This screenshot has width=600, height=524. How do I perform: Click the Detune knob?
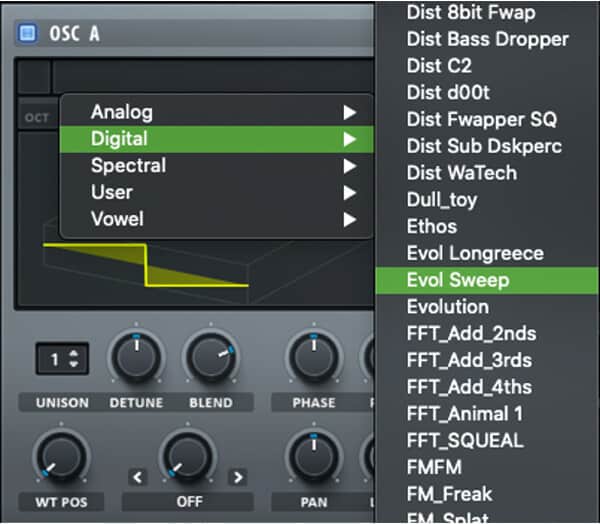coord(136,357)
